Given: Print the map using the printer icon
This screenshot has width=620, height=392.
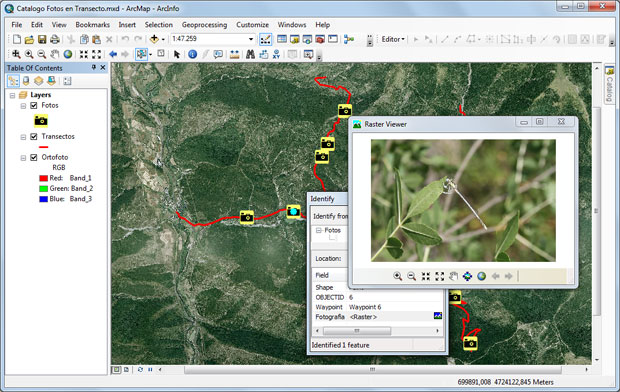Looking at the screenshot, I should pos(55,39).
